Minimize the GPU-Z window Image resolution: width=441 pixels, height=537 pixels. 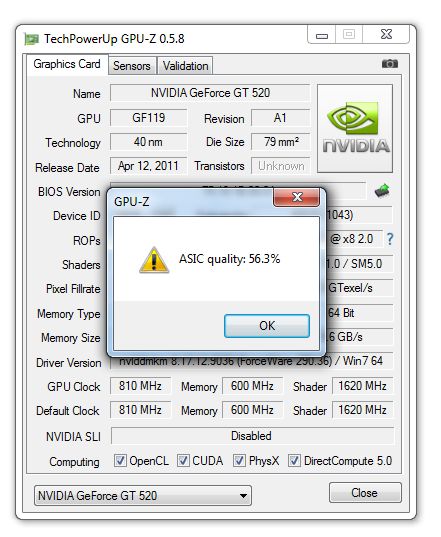pyautogui.click(x=322, y=35)
